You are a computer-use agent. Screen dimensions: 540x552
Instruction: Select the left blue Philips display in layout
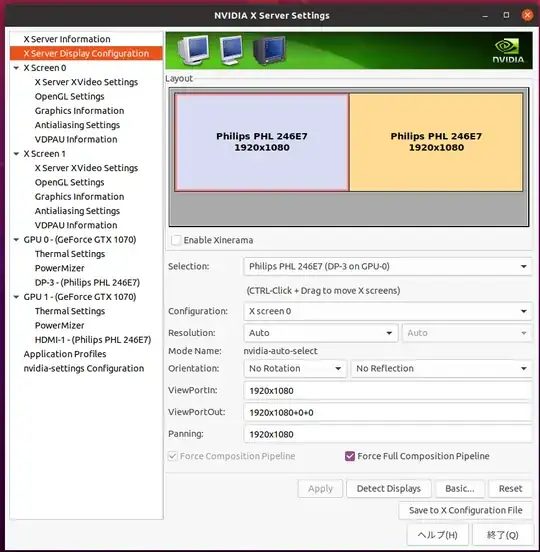[262, 142]
